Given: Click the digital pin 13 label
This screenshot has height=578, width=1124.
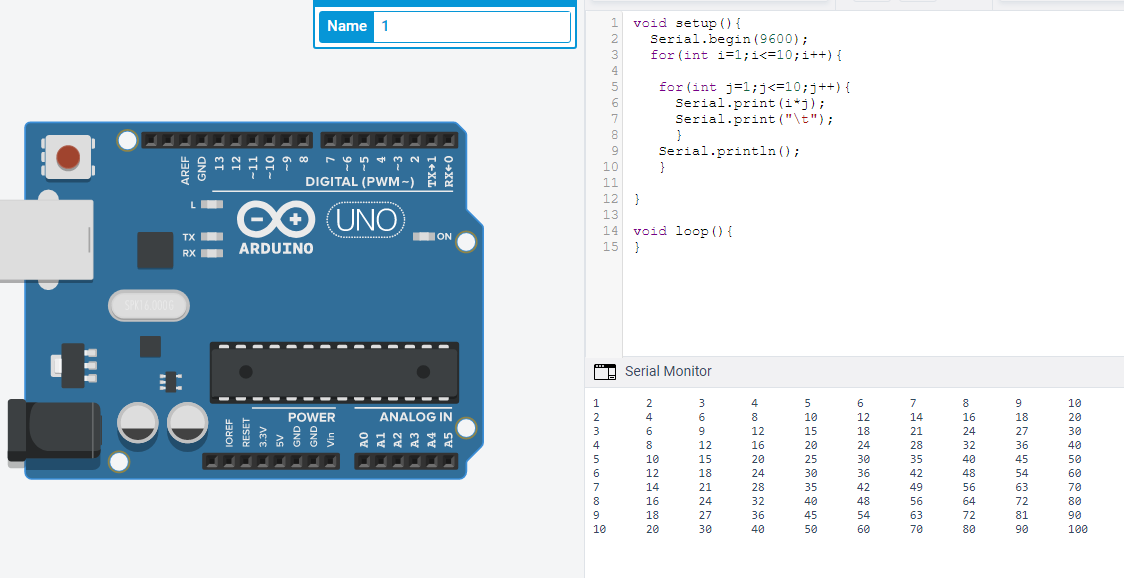Looking at the screenshot, I should [x=219, y=163].
